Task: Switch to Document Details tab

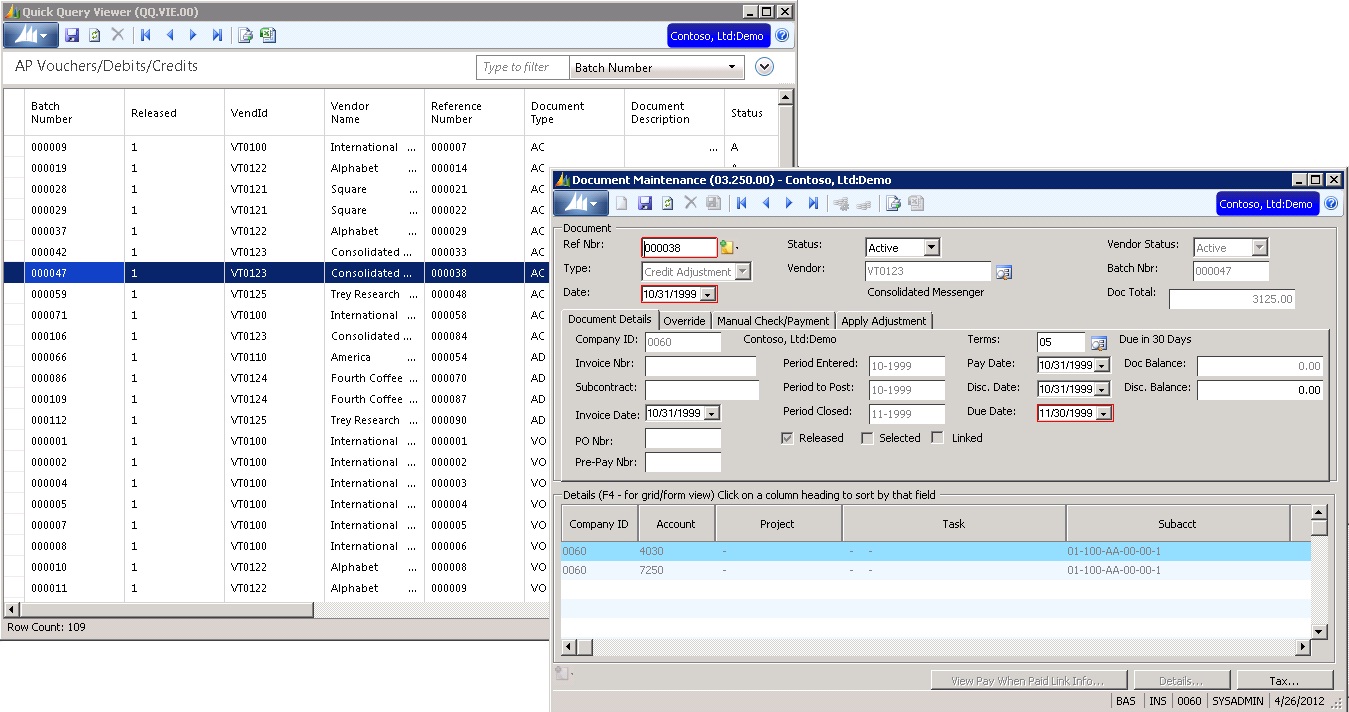Action: tap(609, 319)
